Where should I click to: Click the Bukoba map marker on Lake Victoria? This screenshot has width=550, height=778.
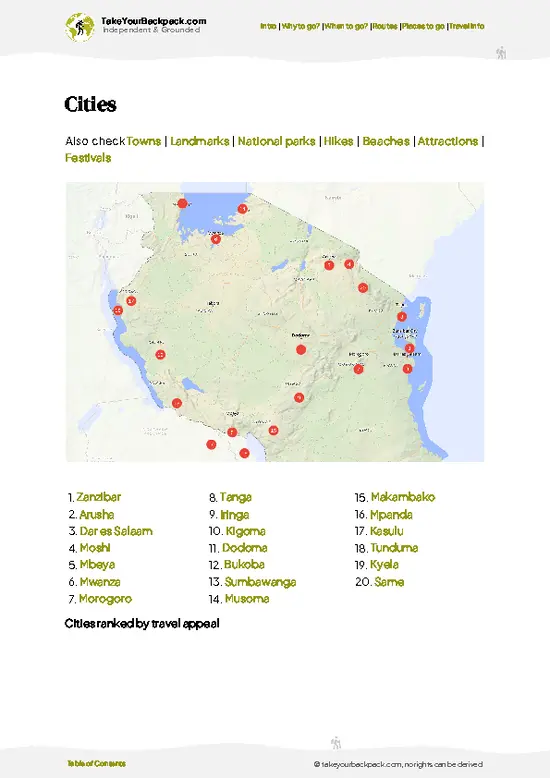pos(182,203)
